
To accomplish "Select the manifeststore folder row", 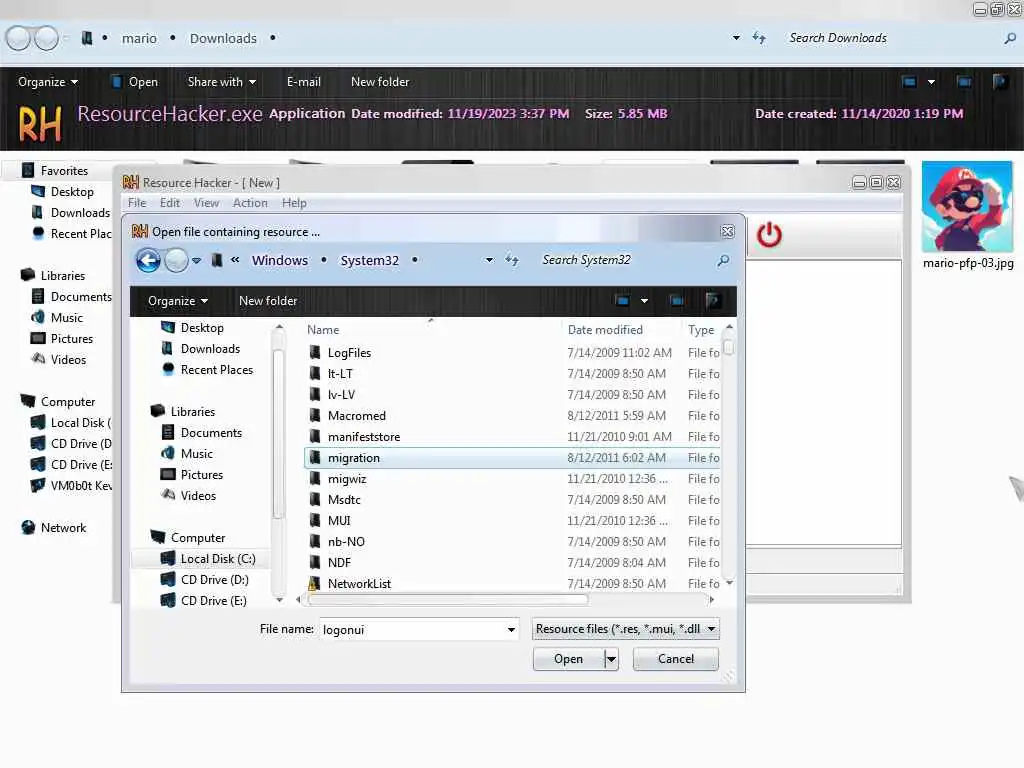I will (512, 437).
